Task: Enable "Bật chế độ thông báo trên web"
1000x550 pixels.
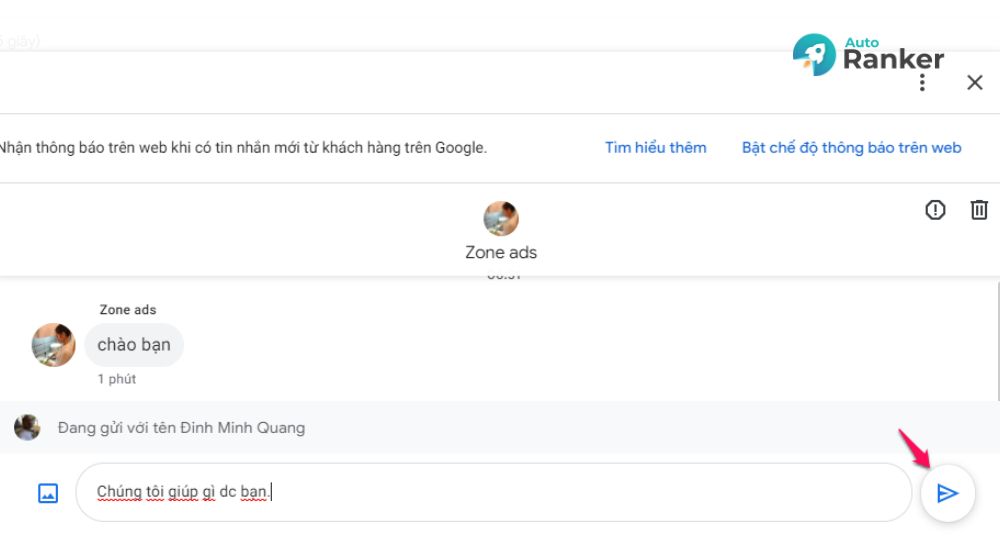Action: tap(851, 148)
